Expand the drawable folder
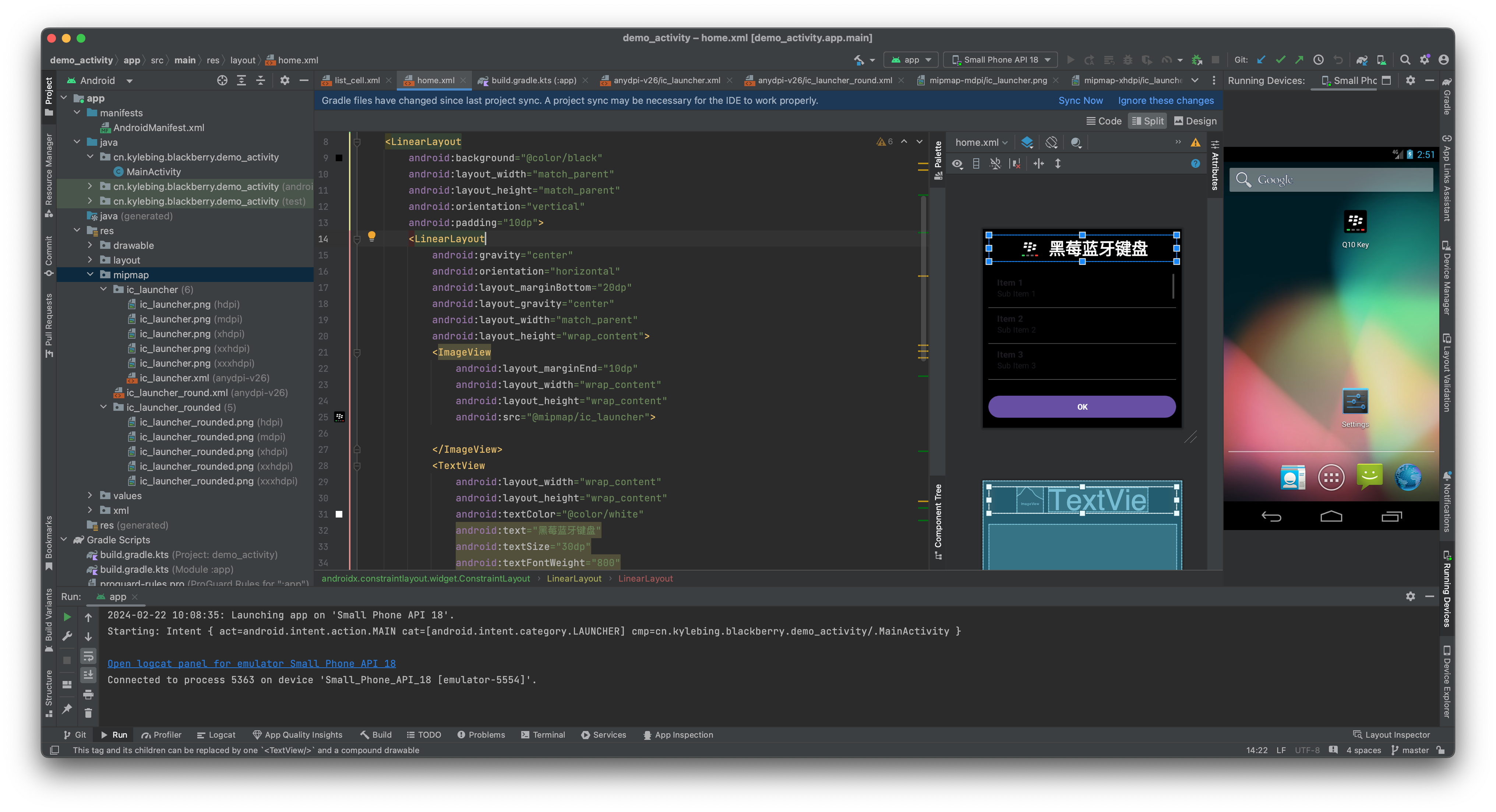Image resolution: width=1496 pixels, height=812 pixels. pyautogui.click(x=90, y=245)
